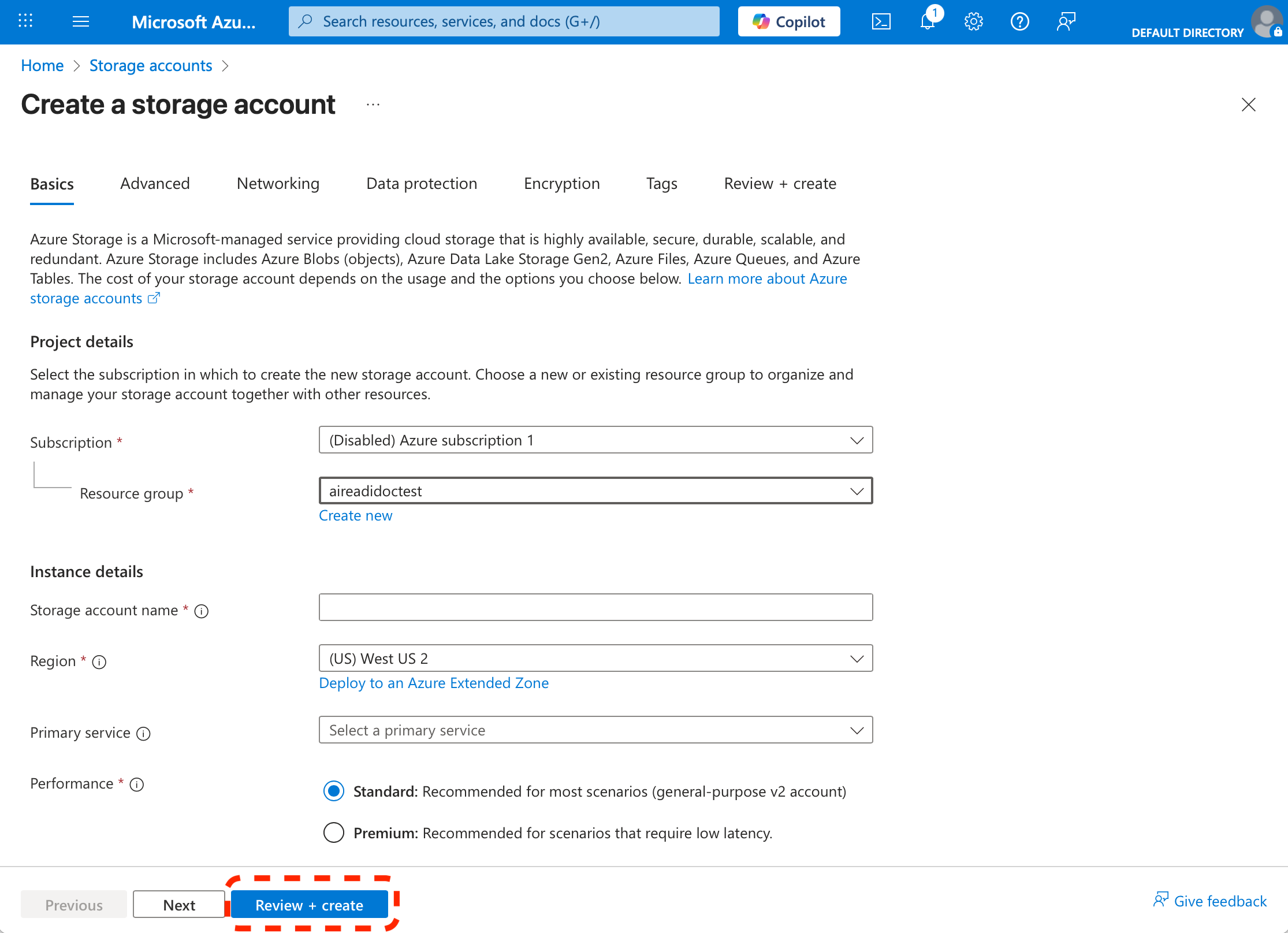This screenshot has width=1288, height=933.
Task: Select the Premium performance radio button
Action: pyautogui.click(x=334, y=832)
